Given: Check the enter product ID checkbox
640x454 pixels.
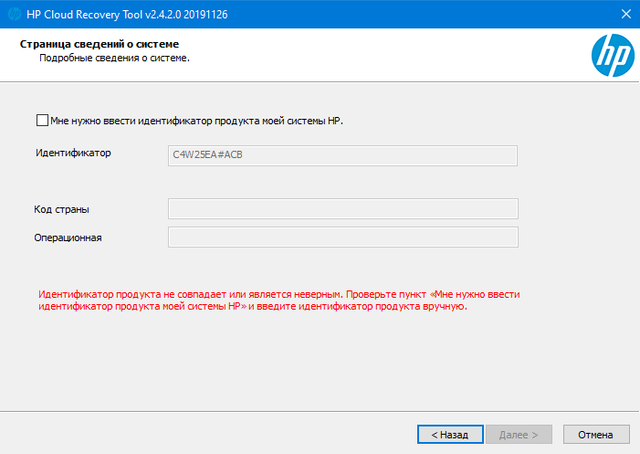Looking at the screenshot, I should click(42, 120).
